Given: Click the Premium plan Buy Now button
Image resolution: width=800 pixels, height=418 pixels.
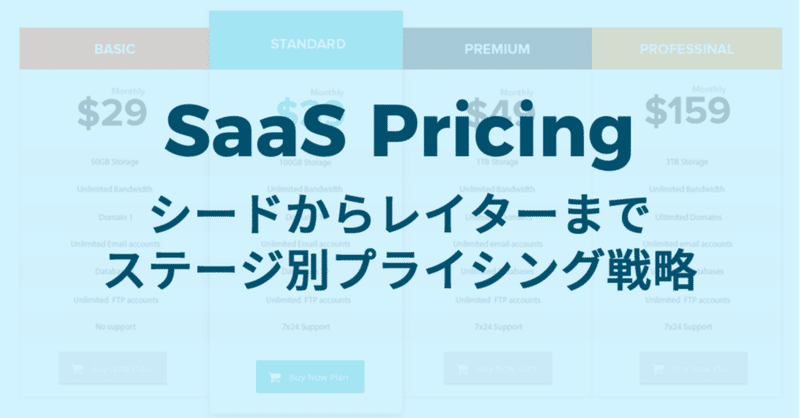Looking at the screenshot, I should pos(498,368).
